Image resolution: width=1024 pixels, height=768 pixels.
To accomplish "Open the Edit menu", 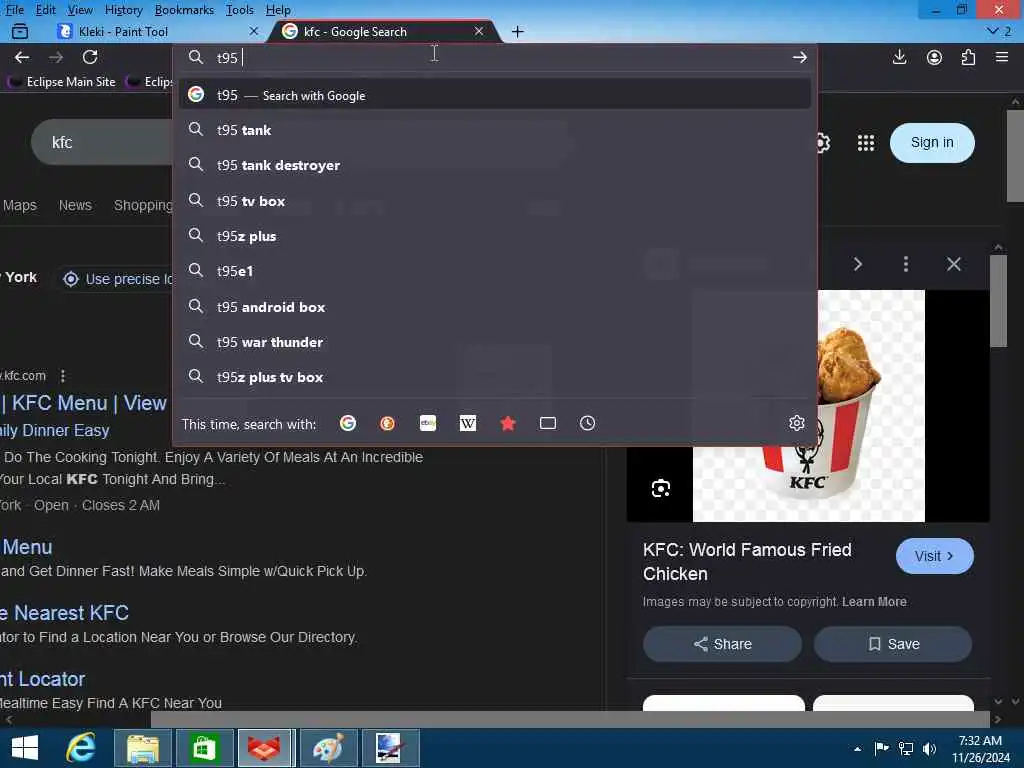I will (46, 10).
